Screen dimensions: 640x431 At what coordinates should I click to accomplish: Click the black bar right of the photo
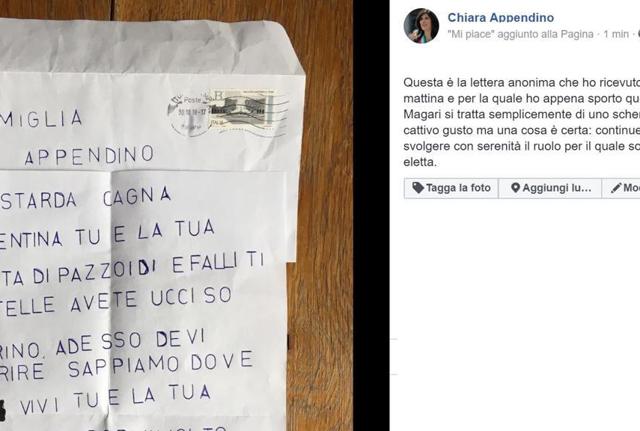[371, 216]
